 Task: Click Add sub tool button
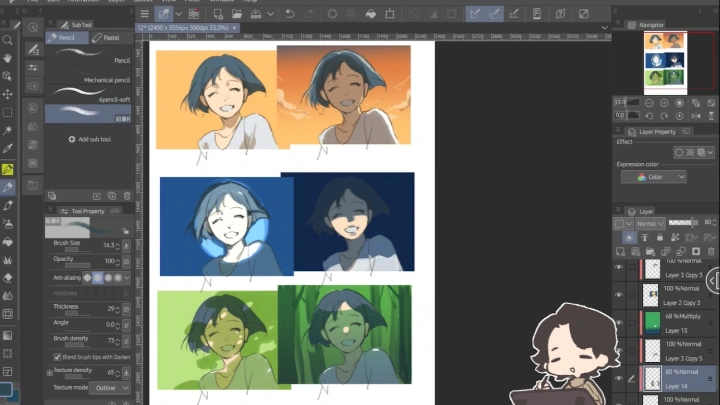click(90, 139)
